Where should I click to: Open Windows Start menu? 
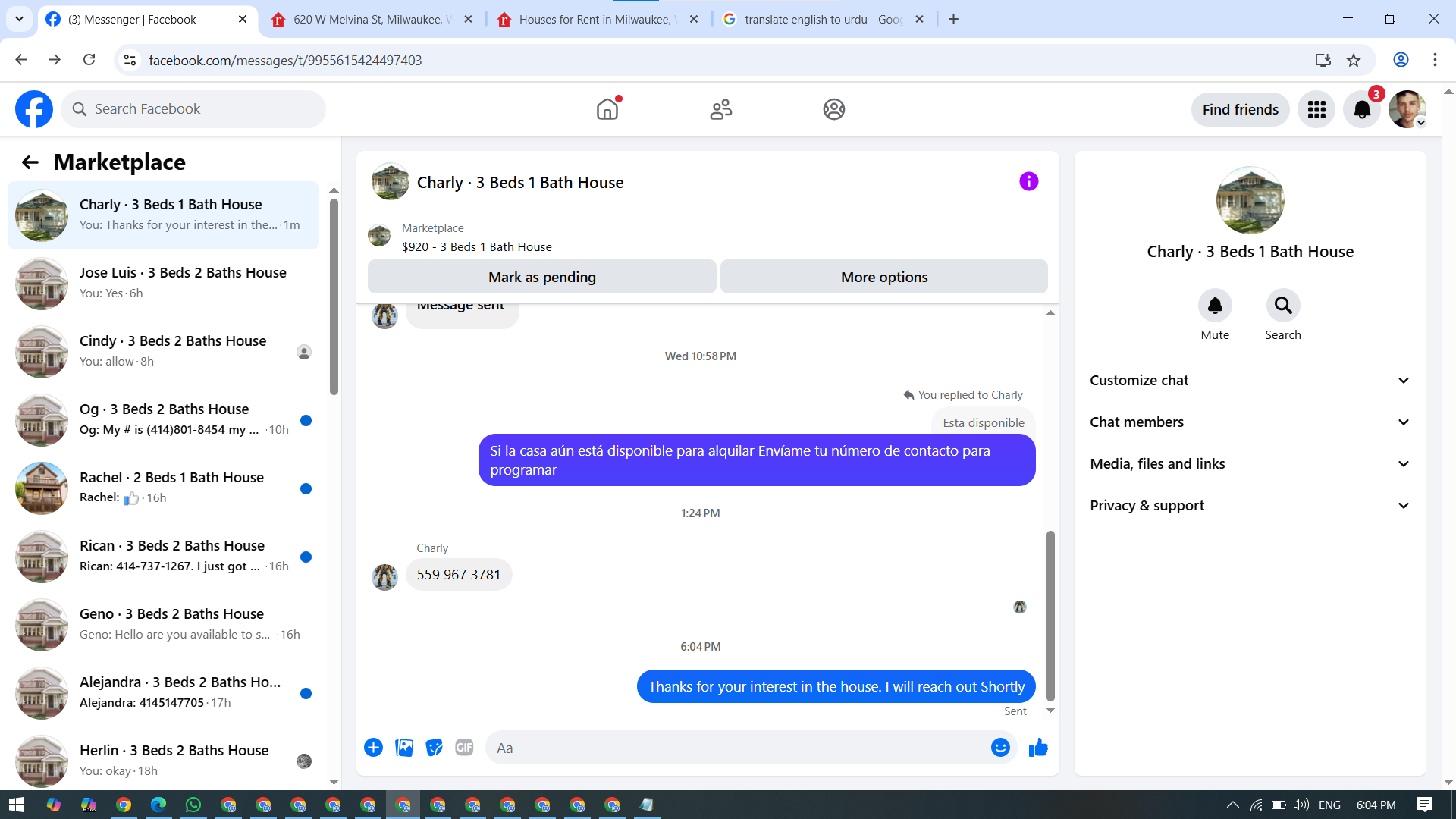pyautogui.click(x=17, y=805)
